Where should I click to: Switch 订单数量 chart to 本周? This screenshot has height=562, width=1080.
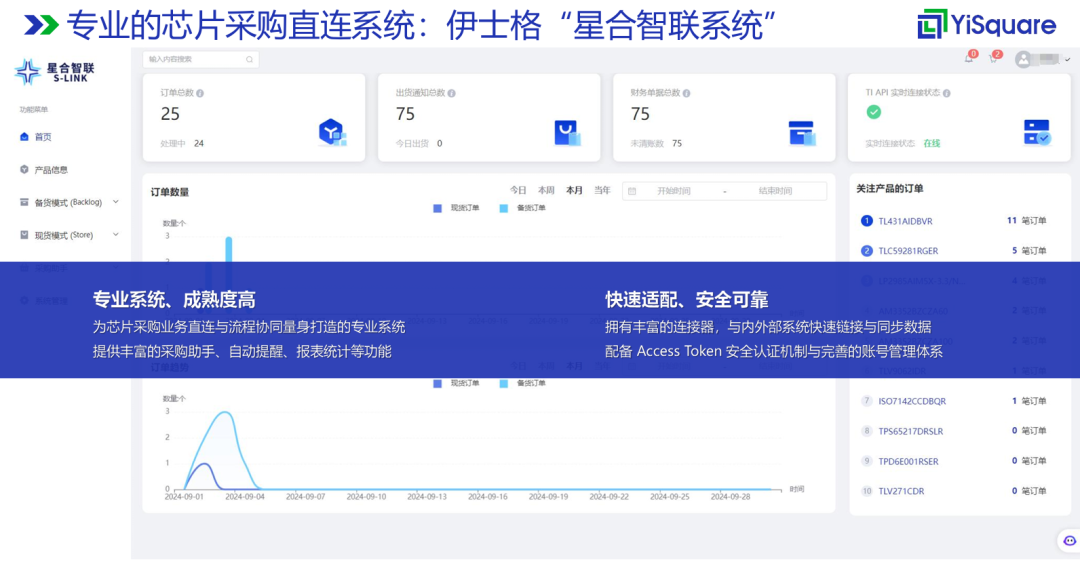546,191
